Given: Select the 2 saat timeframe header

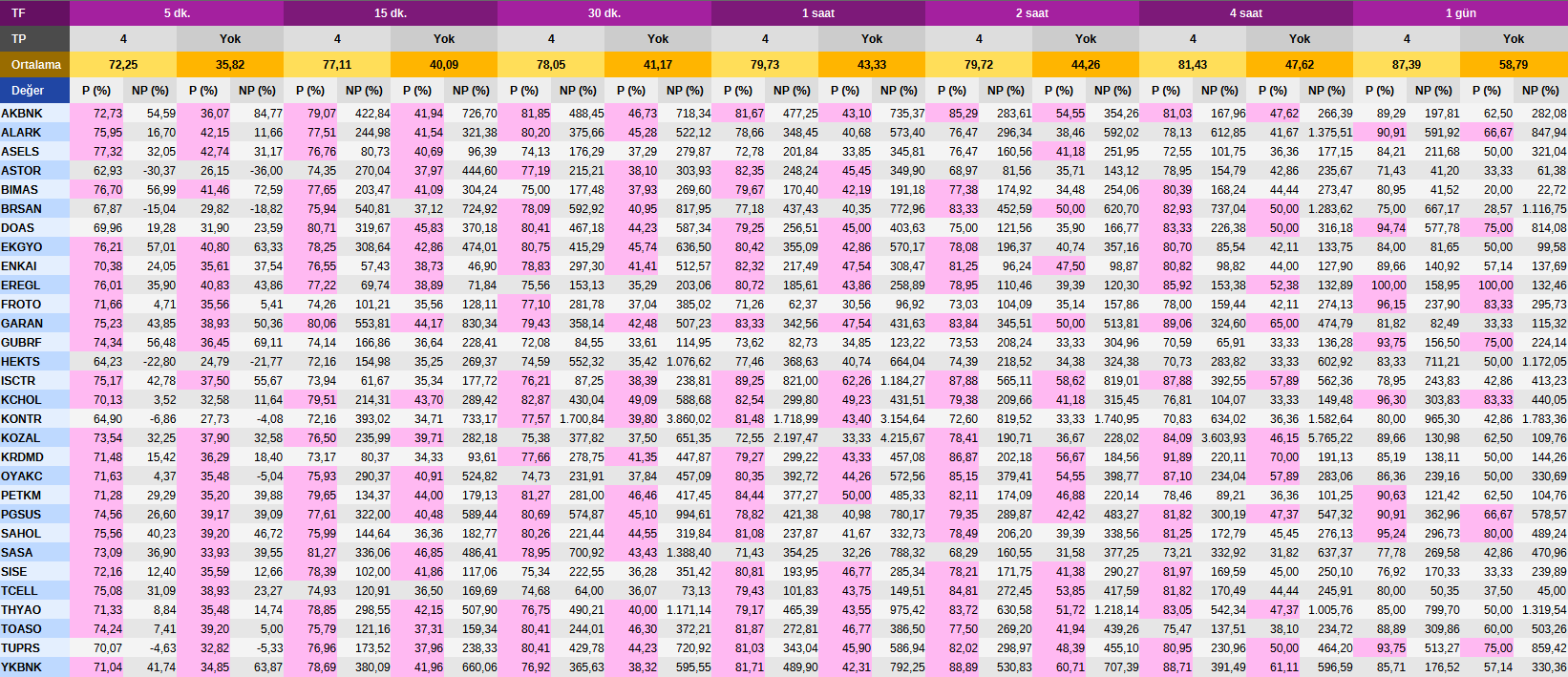Looking at the screenshot, I should click(x=1032, y=13).
